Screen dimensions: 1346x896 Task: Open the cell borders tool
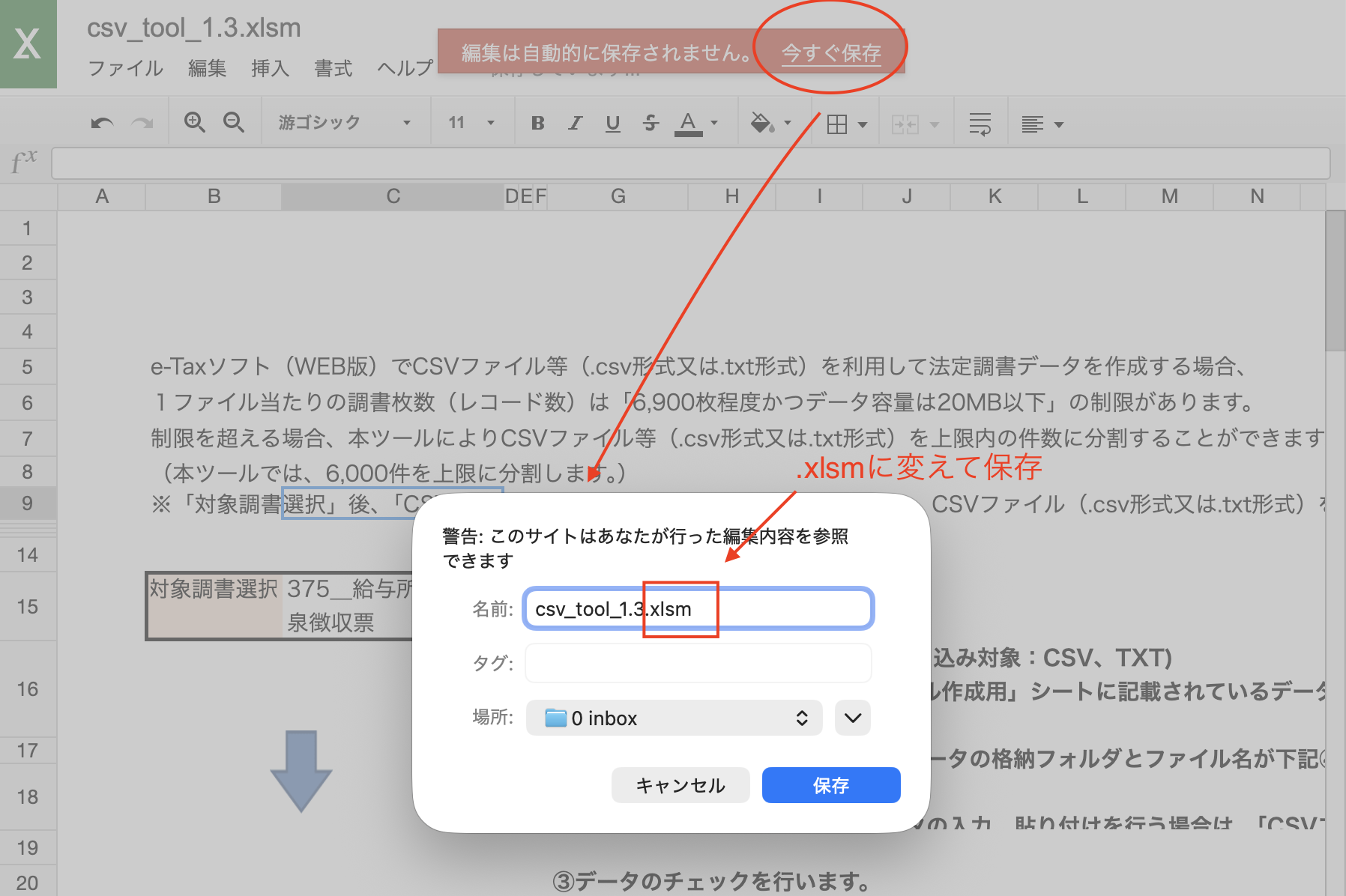[837, 124]
